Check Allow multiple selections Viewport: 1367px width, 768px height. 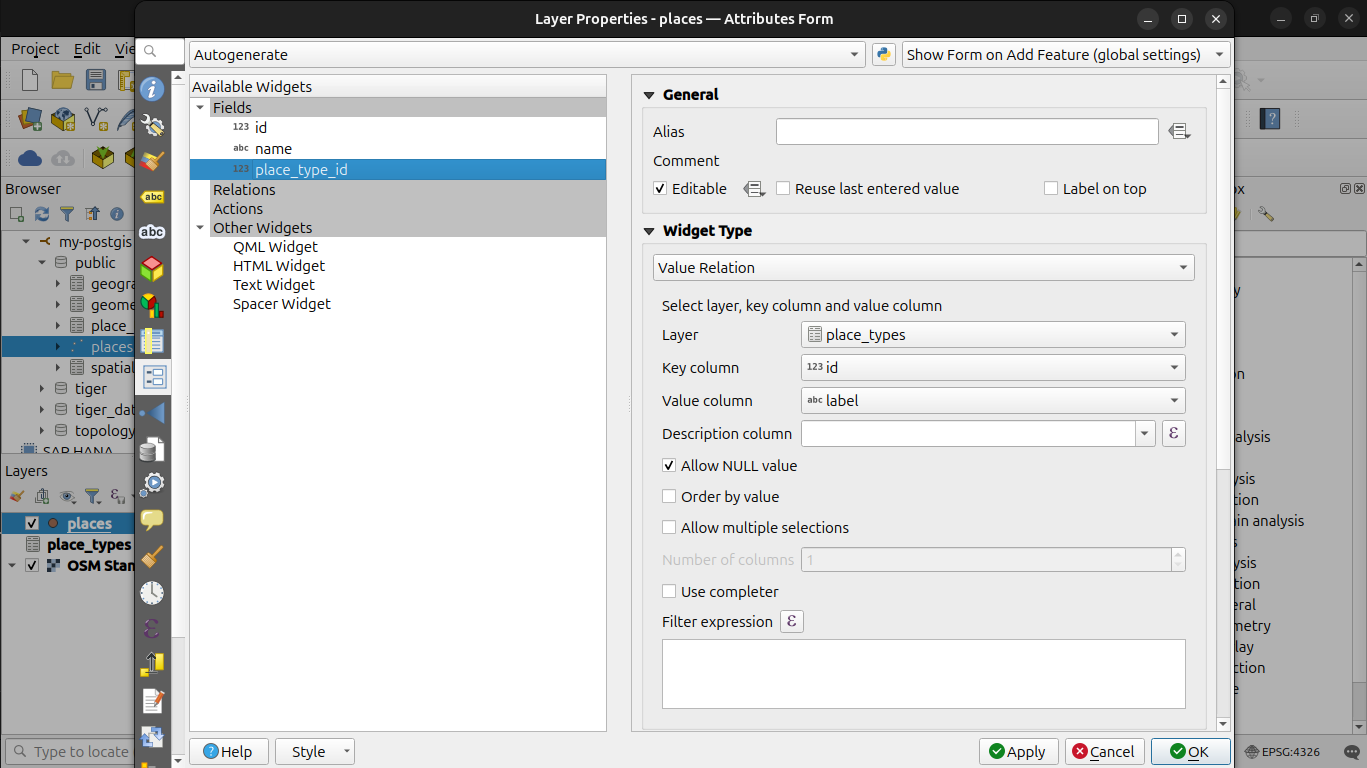(668, 527)
